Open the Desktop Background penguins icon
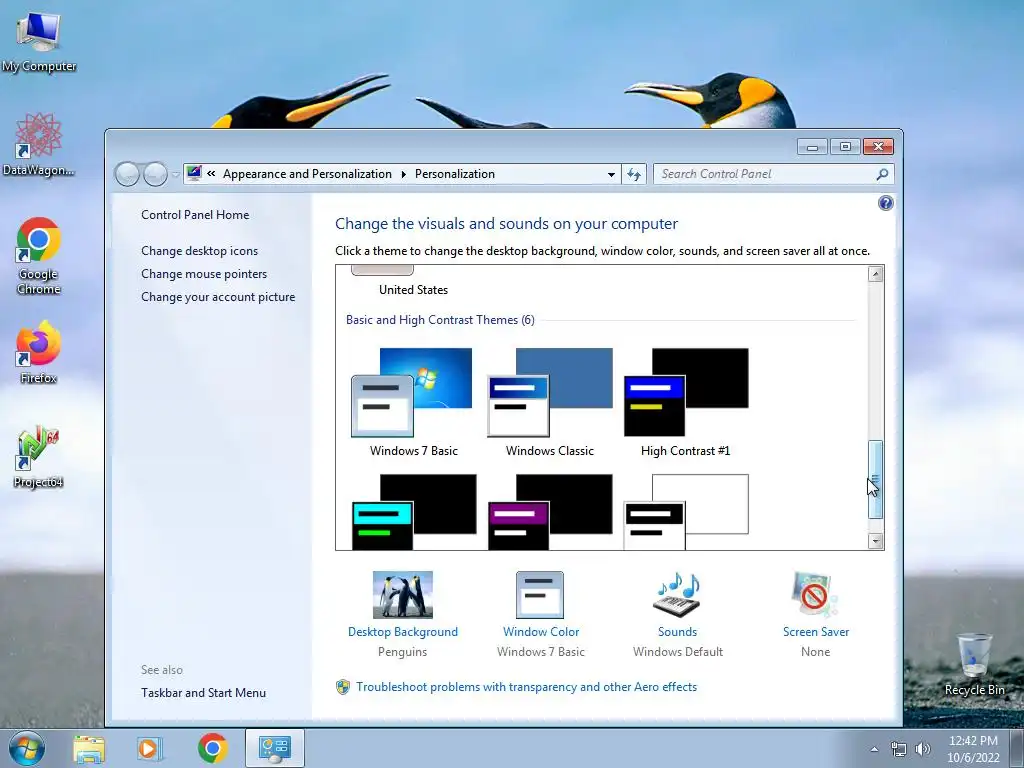 pos(402,595)
